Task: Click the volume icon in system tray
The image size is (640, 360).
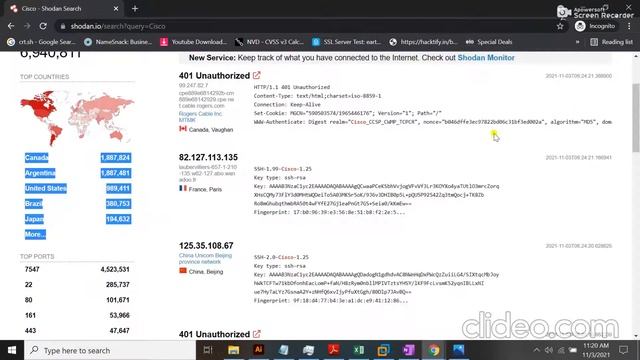Action: (549, 350)
